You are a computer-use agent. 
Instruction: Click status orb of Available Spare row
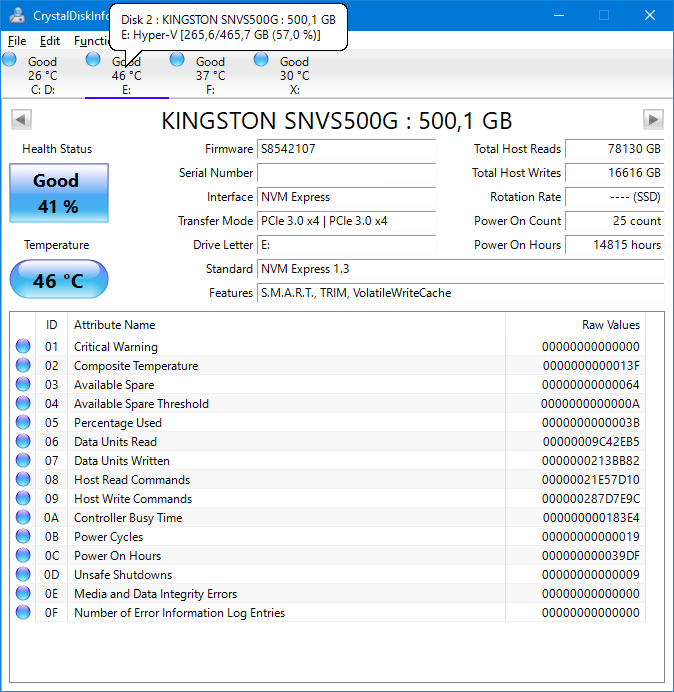[x=23, y=384]
